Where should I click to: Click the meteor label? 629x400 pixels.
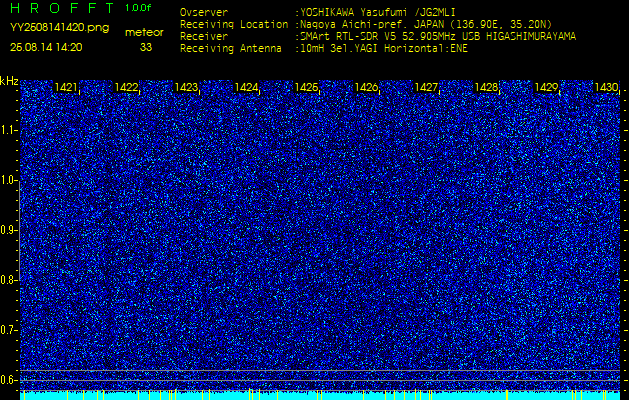(x=144, y=33)
